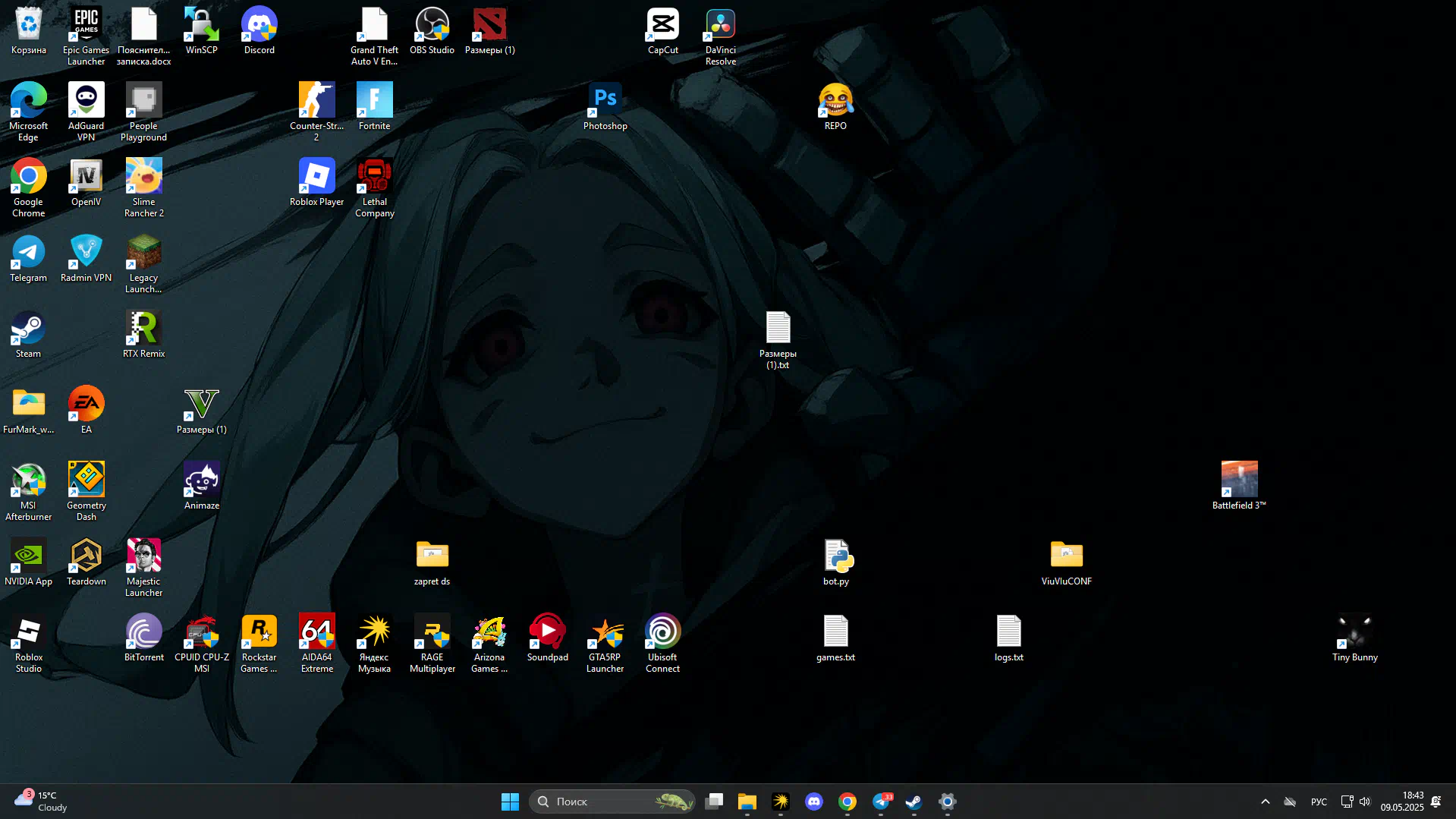Open Legacy Launcher Minecraft icon
Viewport: 1456px width, 819px height.
[144, 264]
